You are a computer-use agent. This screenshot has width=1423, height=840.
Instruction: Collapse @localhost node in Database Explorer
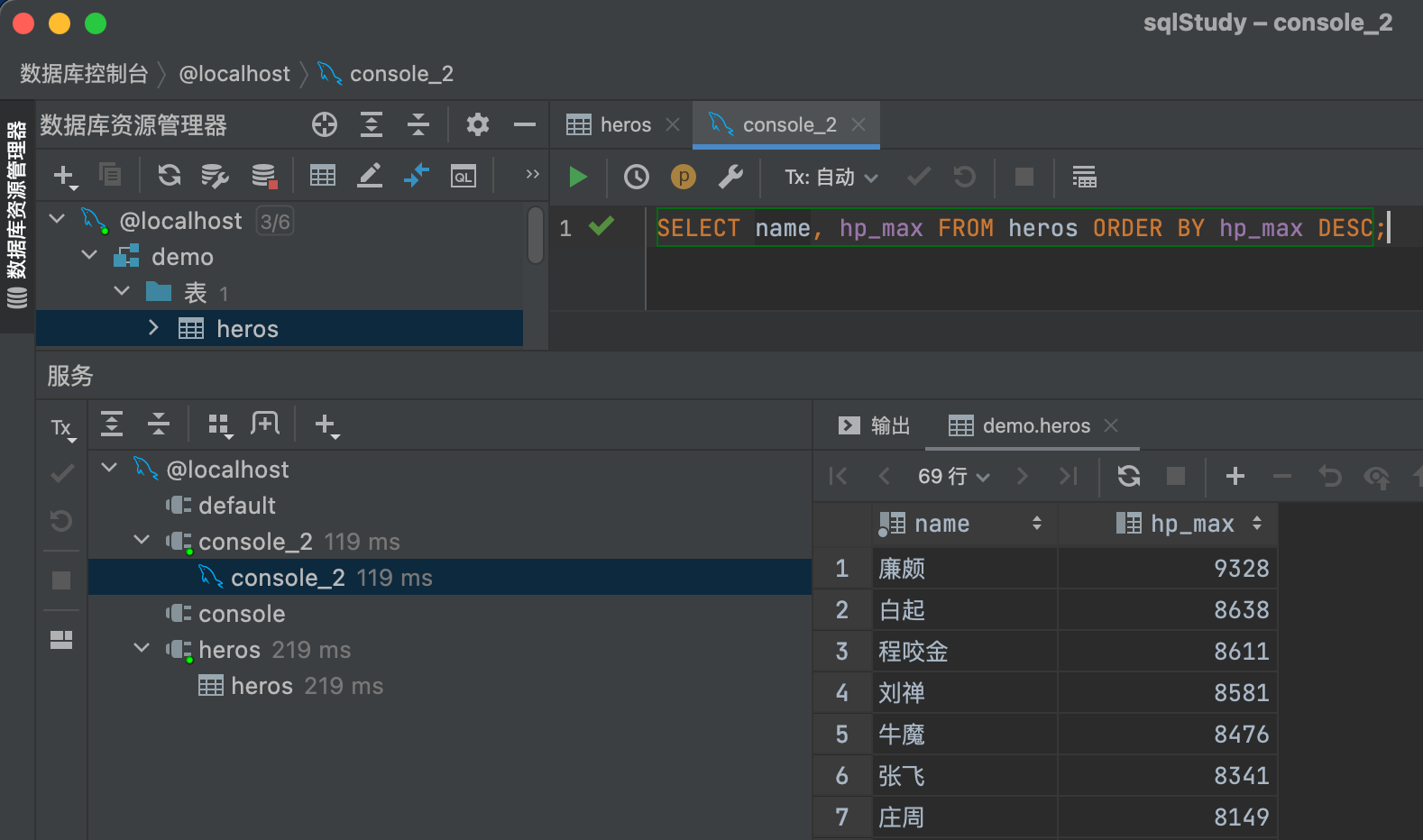pyautogui.click(x=57, y=219)
